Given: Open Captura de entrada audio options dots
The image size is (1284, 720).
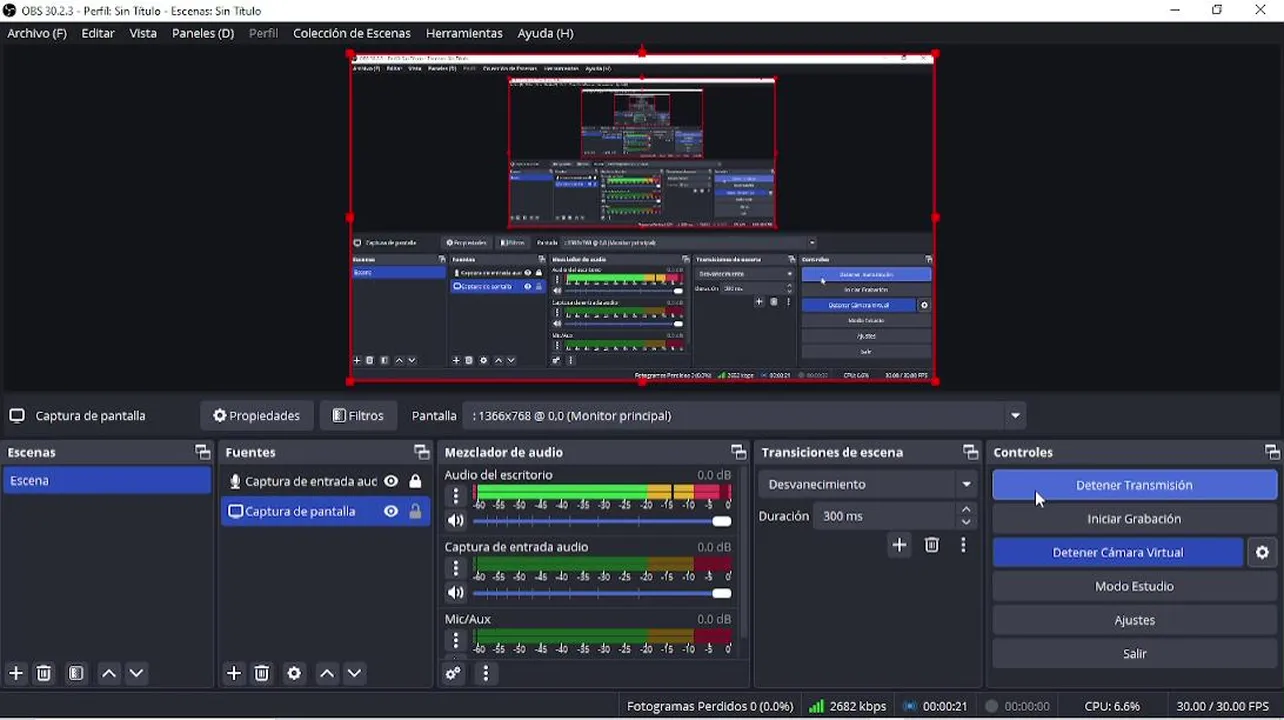Looking at the screenshot, I should click(x=456, y=567).
